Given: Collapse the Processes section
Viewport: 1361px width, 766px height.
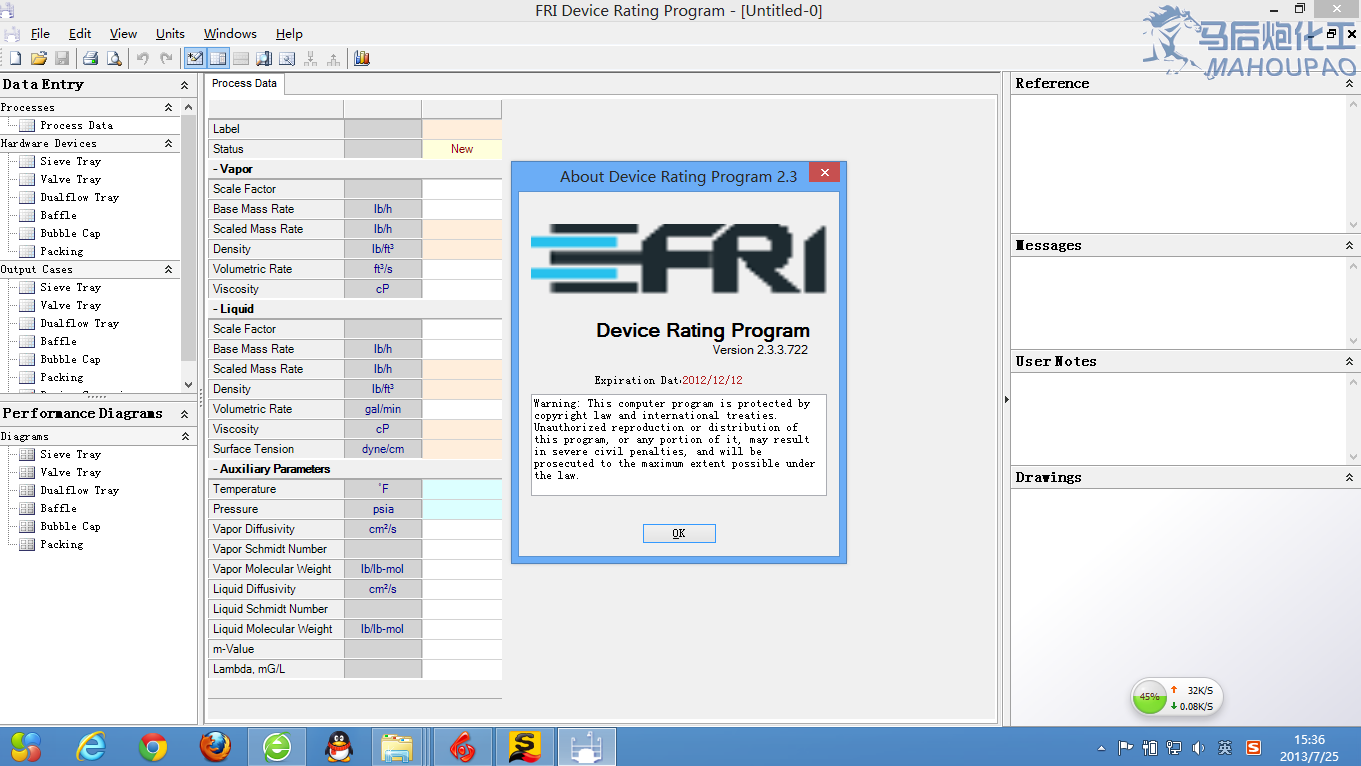Looking at the screenshot, I should click(x=168, y=108).
